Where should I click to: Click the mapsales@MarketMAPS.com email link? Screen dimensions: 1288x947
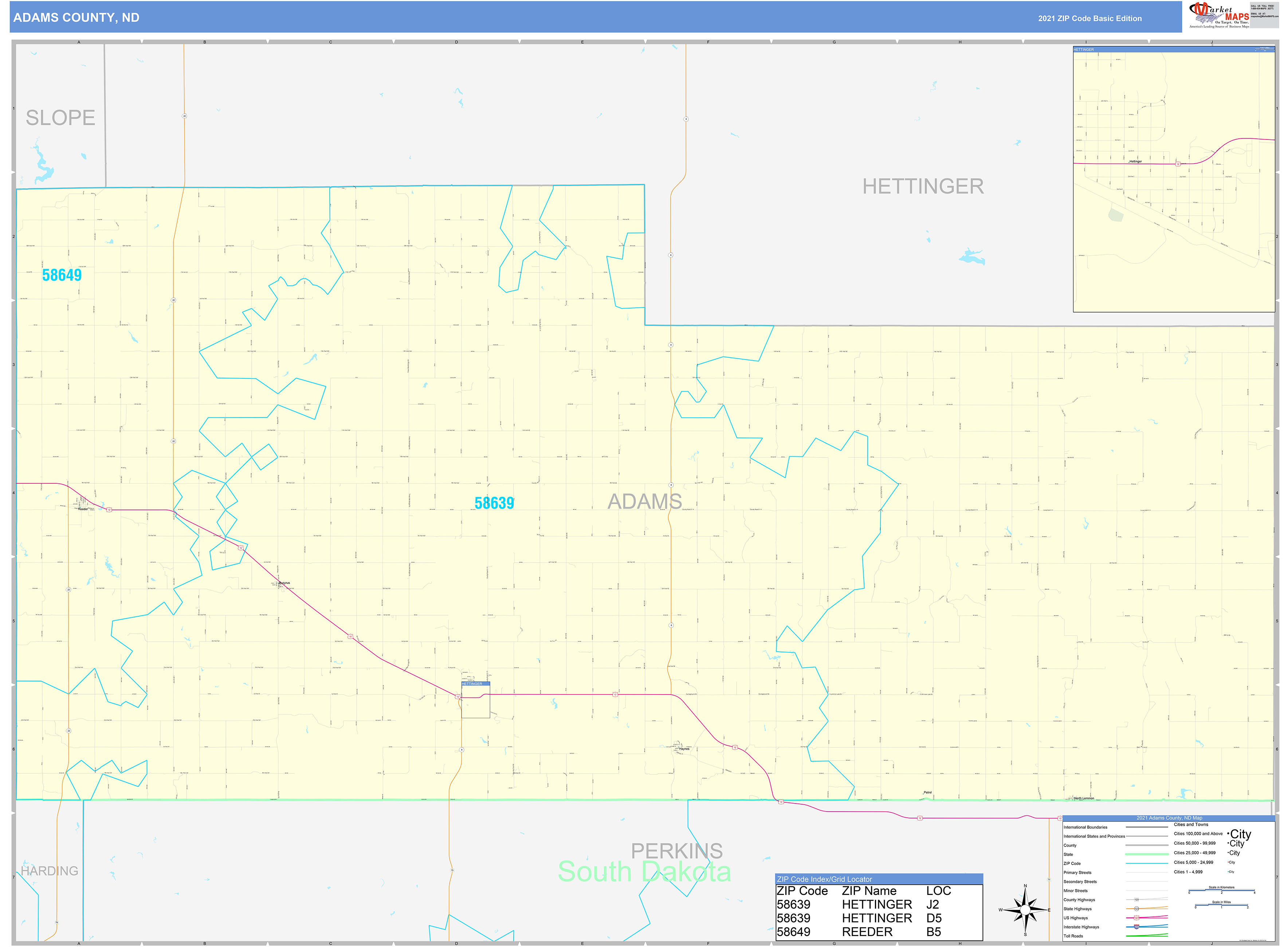tap(1264, 17)
